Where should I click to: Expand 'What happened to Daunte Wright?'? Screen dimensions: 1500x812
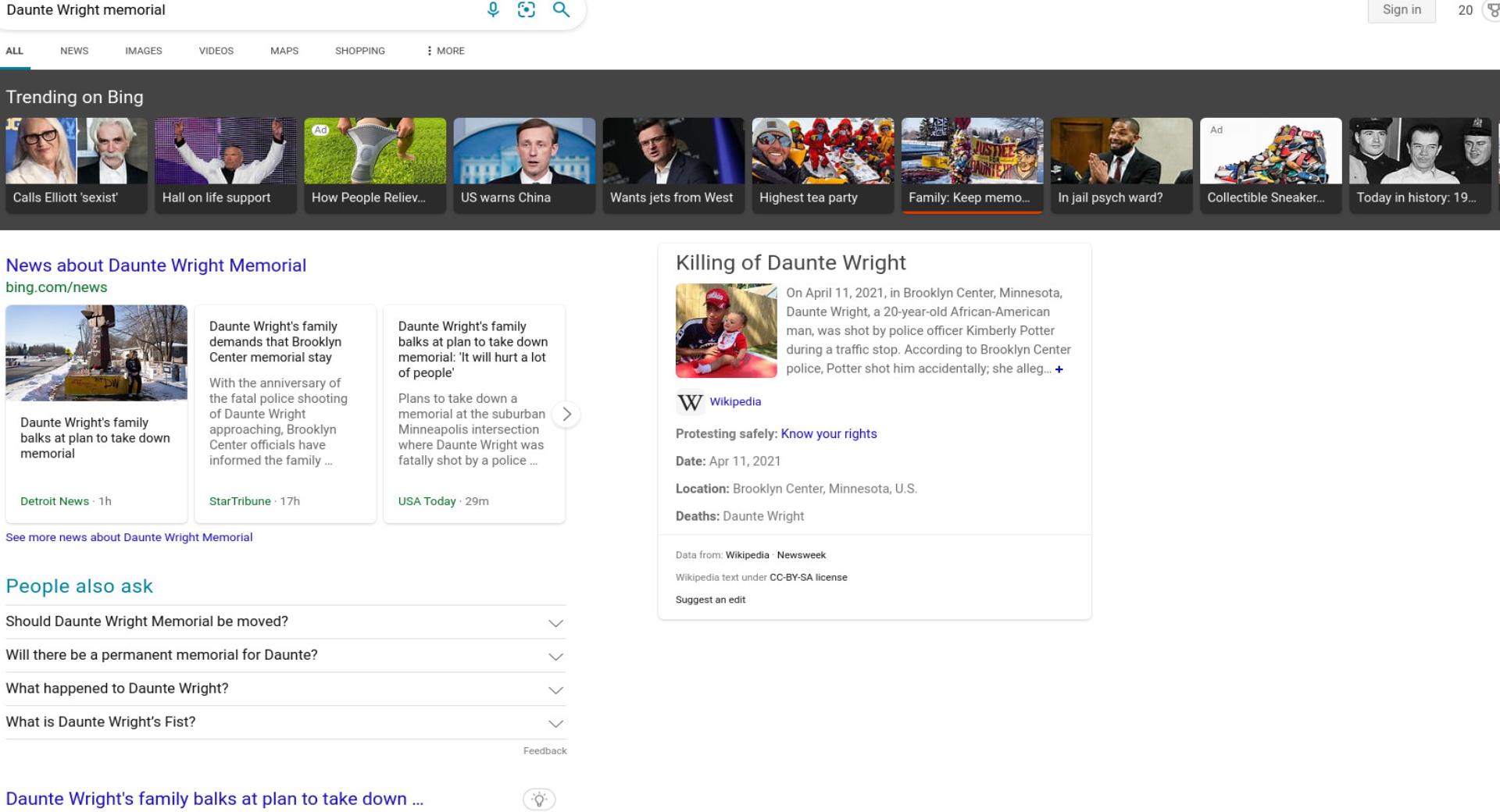point(285,689)
